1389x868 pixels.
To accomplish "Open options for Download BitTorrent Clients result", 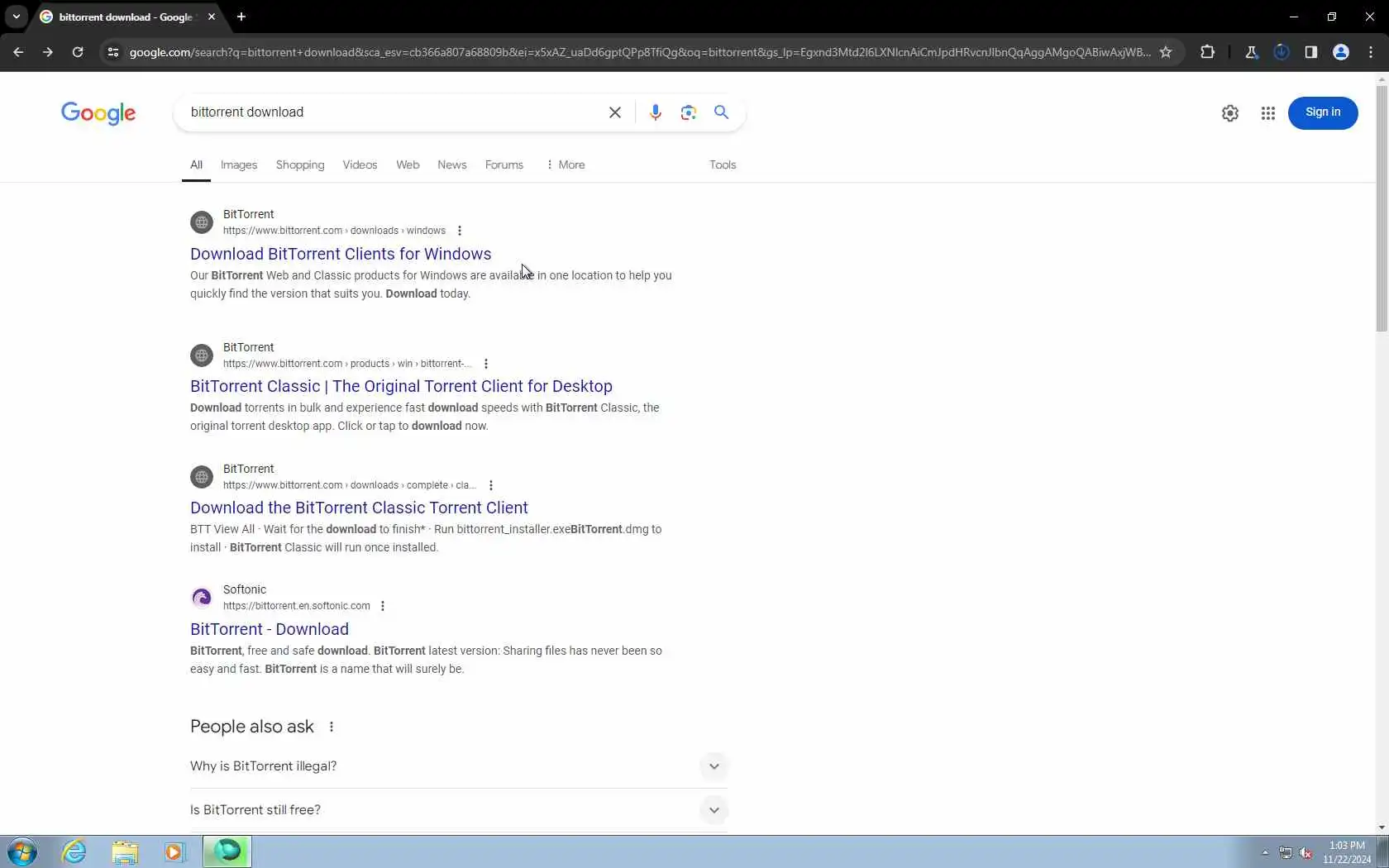I will [460, 231].
